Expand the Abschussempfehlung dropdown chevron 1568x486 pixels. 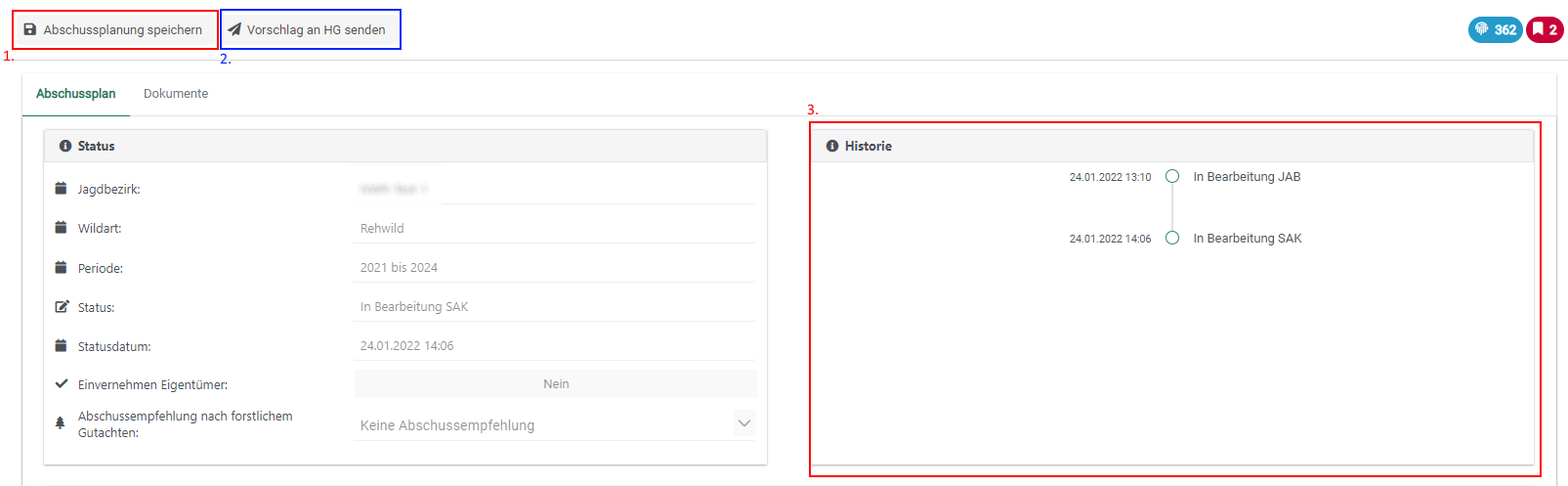point(743,423)
